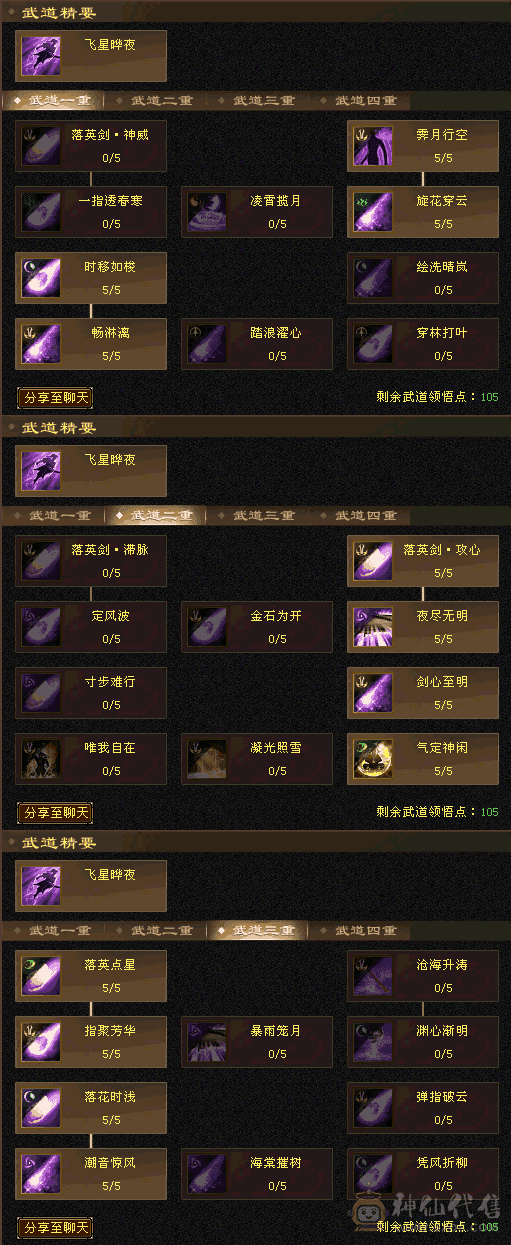This screenshot has width=511, height=1245.
Task: Choose the 潮音惊风 skill icon
Action: (40, 1174)
